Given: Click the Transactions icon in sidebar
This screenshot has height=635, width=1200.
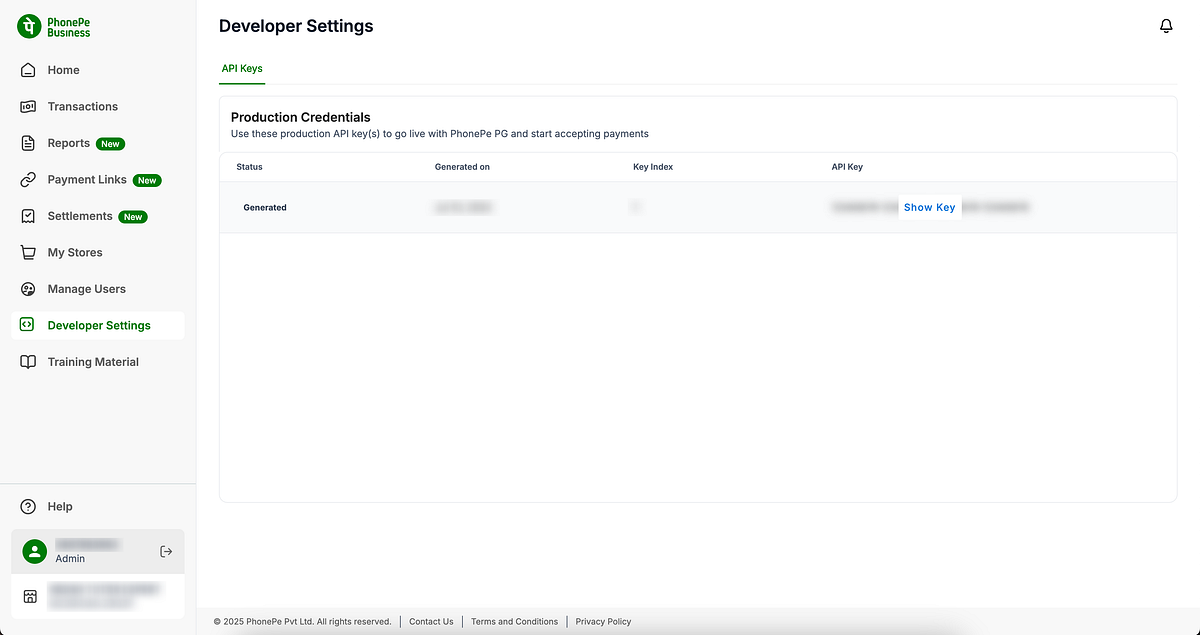Looking at the screenshot, I should (28, 106).
